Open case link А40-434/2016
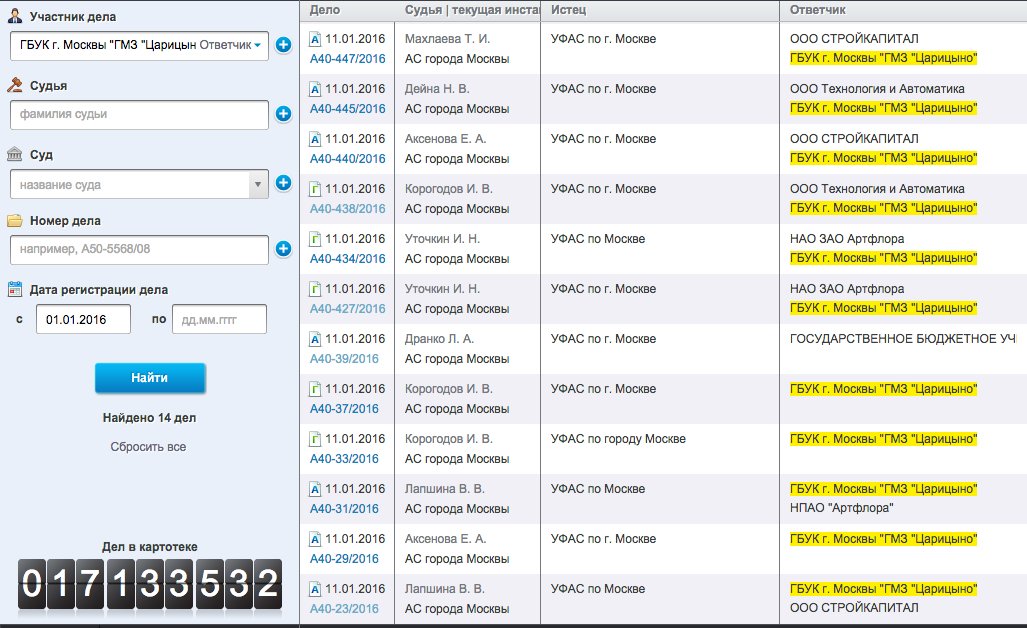The height and width of the screenshot is (628, 1027). pyautogui.click(x=348, y=259)
